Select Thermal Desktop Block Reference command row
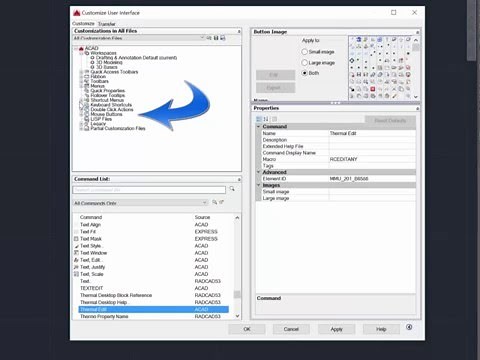Screen dimensions: 480x360 click(154, 295)
